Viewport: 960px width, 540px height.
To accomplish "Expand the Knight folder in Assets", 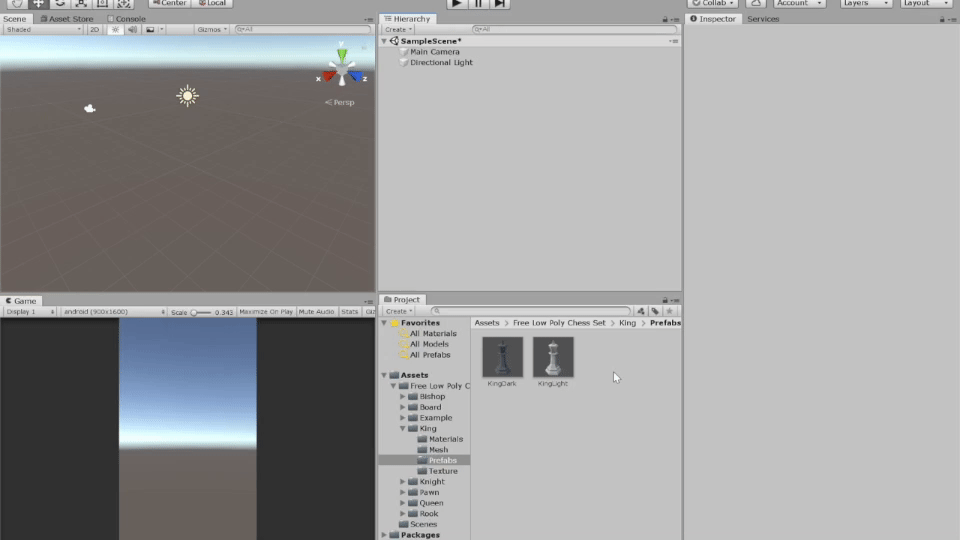I will click(403, 482).
